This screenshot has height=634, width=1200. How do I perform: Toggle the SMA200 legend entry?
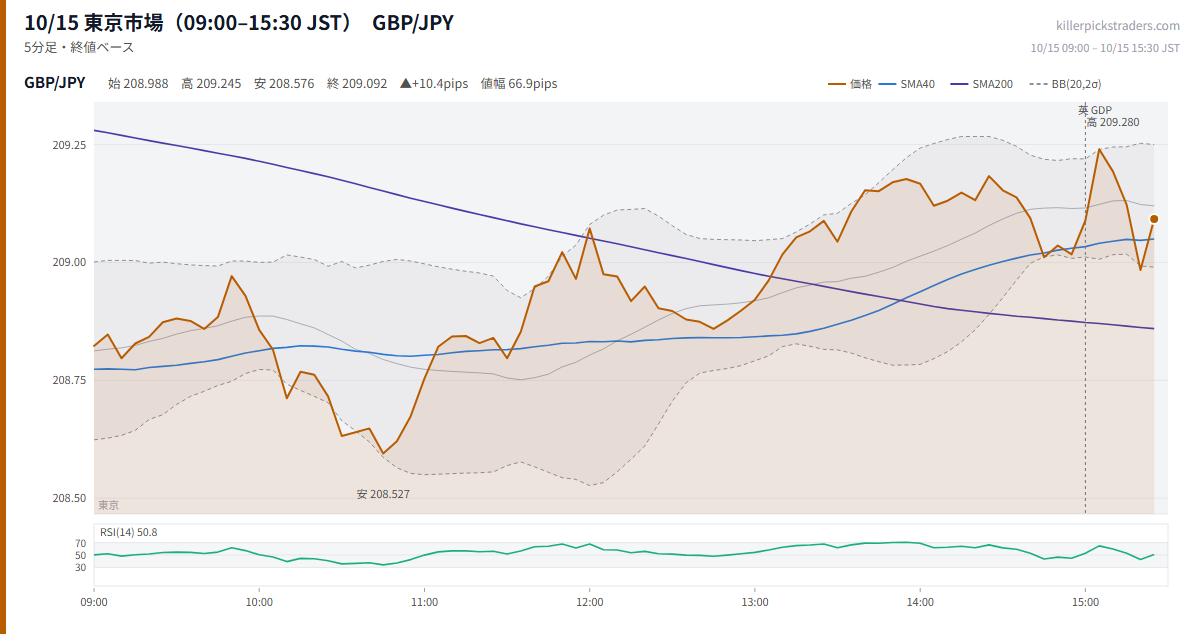[982, 84]
